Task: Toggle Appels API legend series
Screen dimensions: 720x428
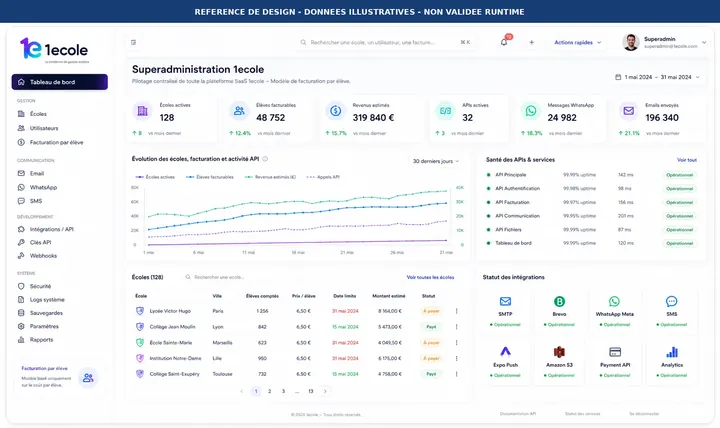Action: pos(323,177)
